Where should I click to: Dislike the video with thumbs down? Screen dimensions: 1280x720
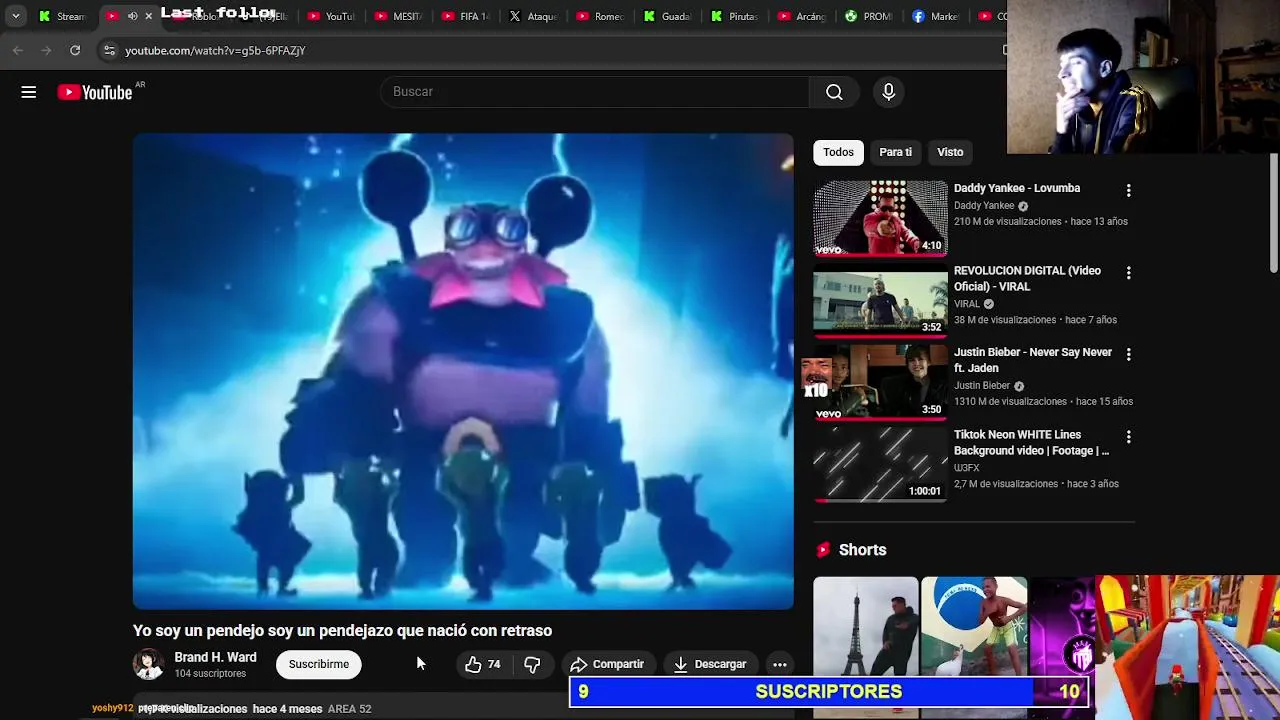tap(532, 664)
